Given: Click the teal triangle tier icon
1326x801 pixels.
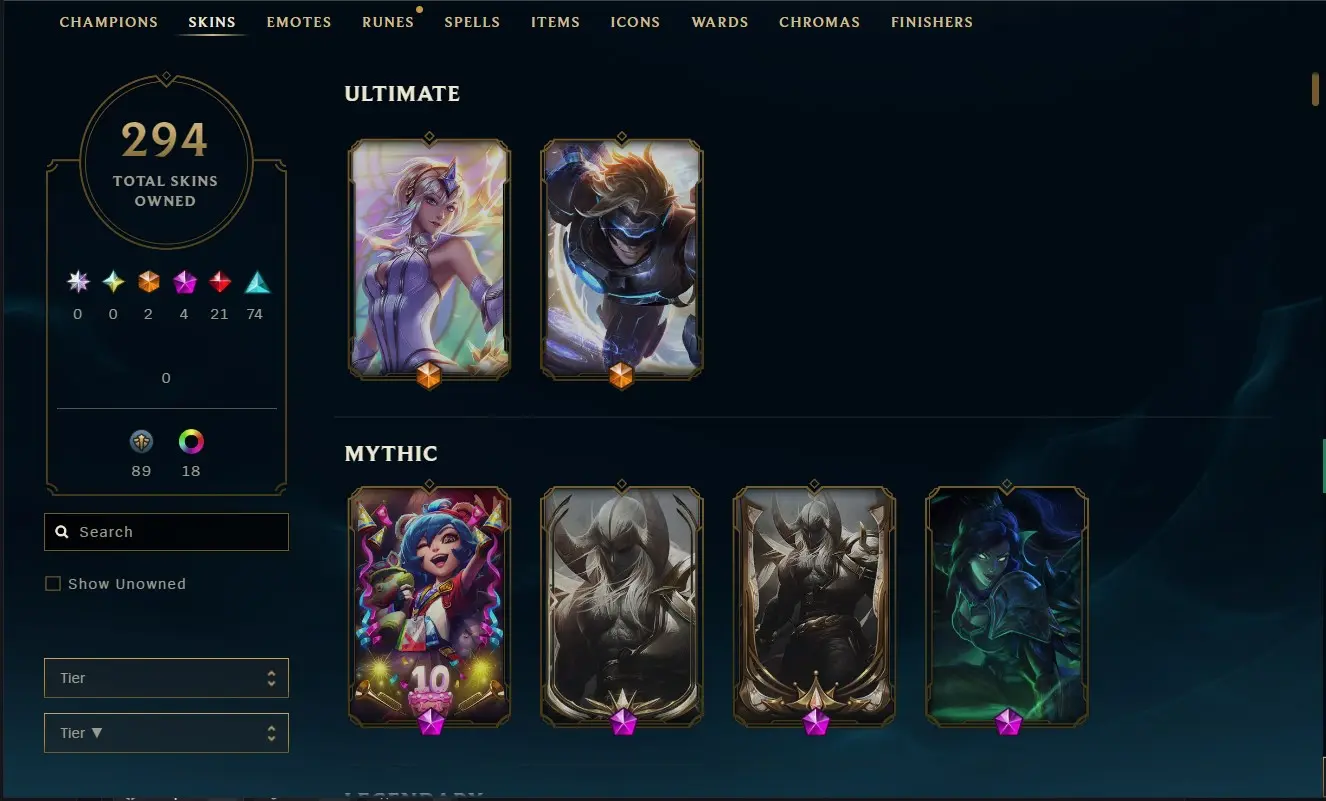Looking at the screenshot, I should coord(257,282).
